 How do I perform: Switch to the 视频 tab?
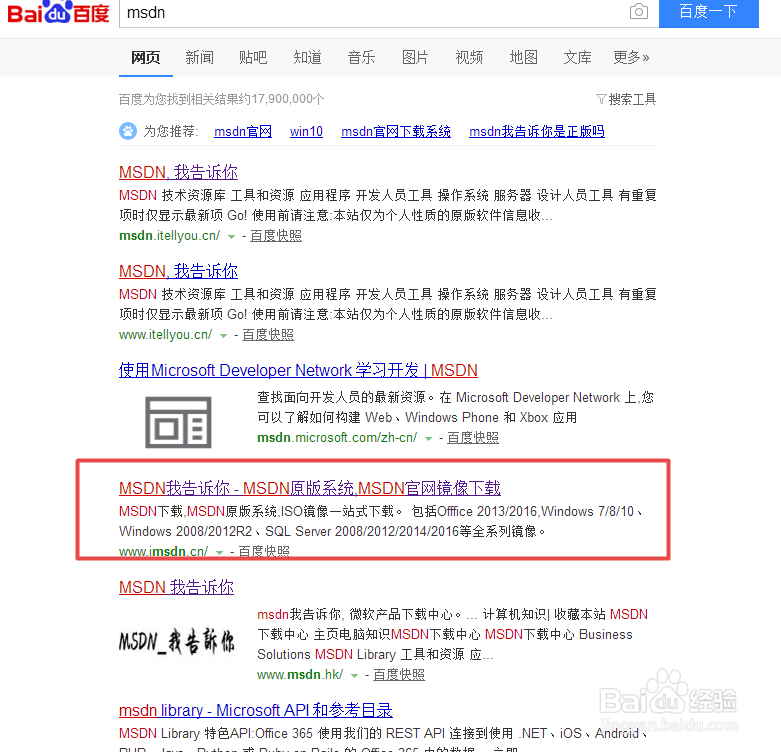(x=469, y=58)
